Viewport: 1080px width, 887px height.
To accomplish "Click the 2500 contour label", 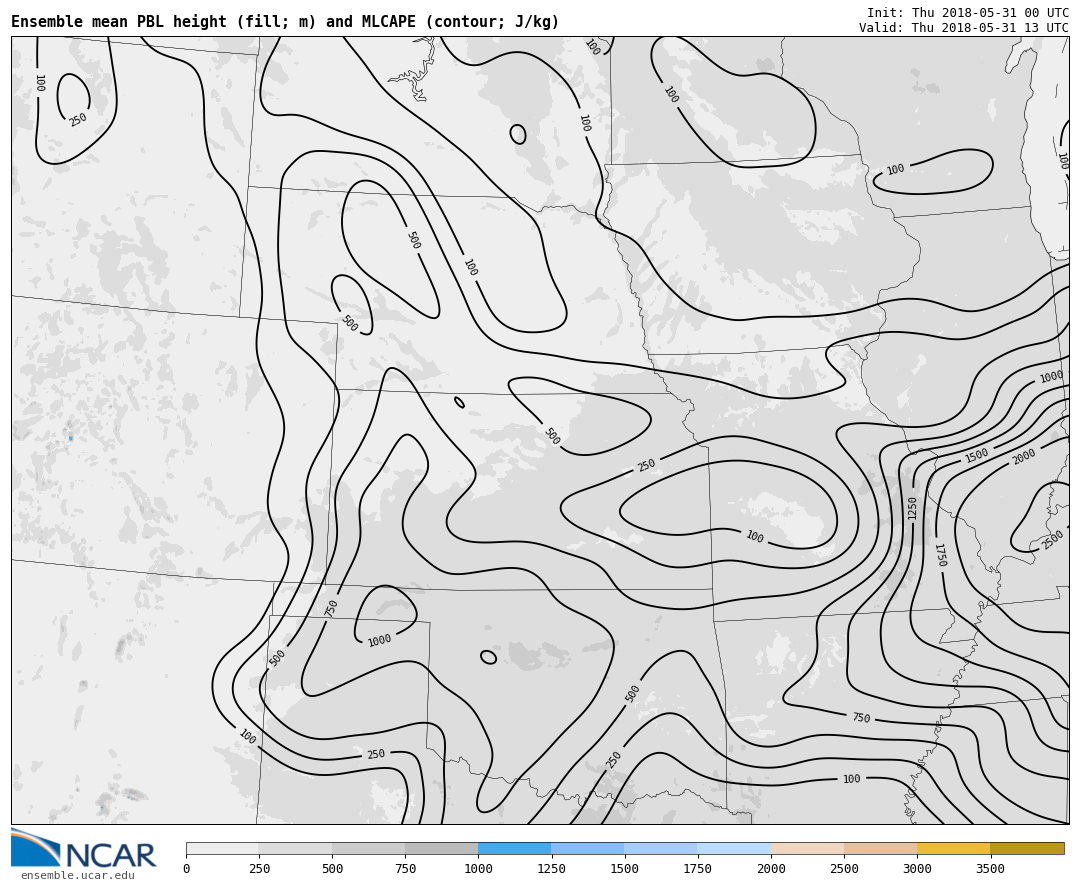I will pos(1053,540).
